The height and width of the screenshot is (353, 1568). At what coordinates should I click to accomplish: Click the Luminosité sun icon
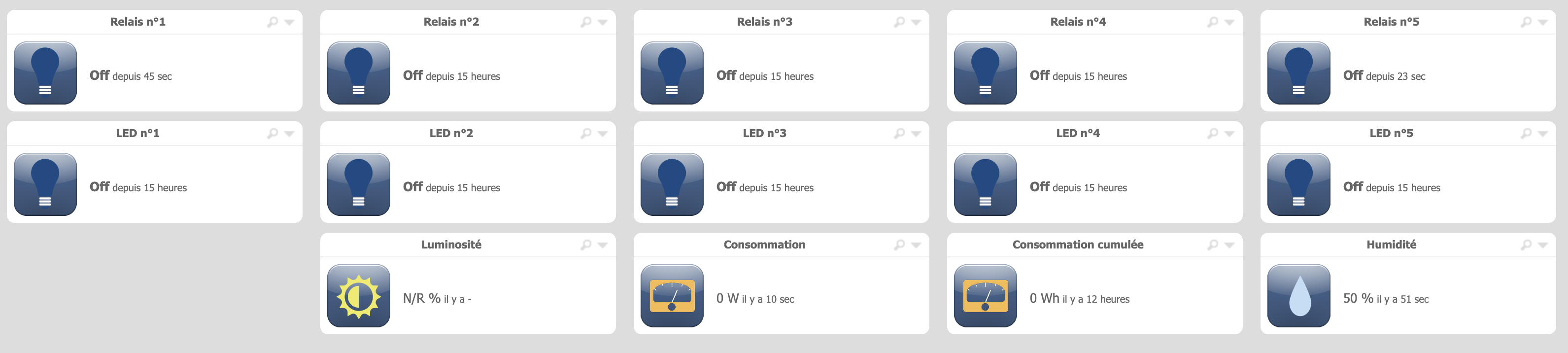(x=359, y=296)
